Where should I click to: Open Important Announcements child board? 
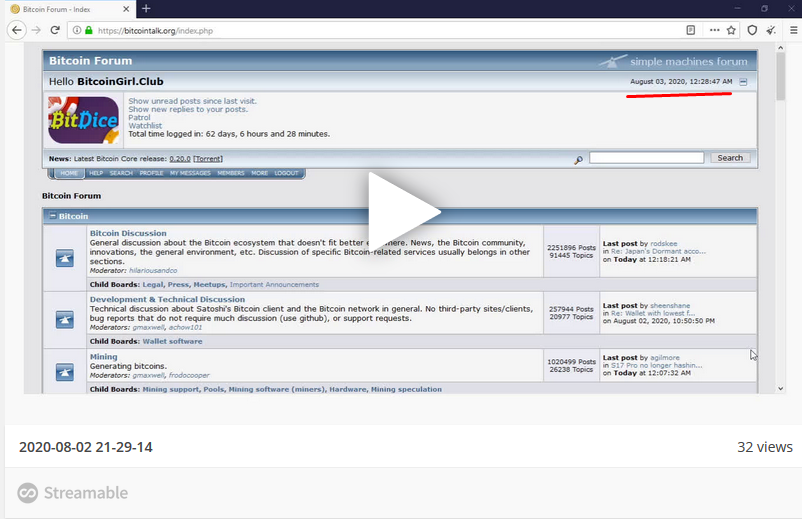pos(274,285)
